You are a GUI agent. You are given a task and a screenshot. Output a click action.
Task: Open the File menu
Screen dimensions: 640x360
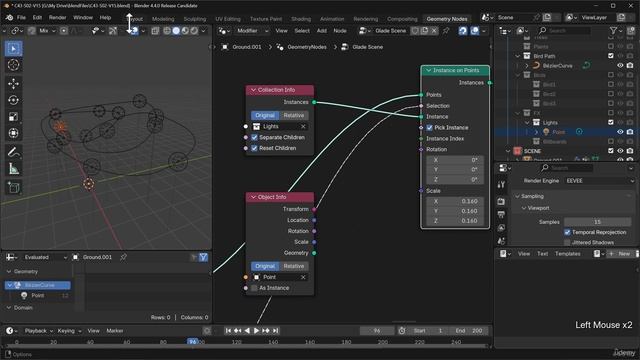(x=21, y=18)
